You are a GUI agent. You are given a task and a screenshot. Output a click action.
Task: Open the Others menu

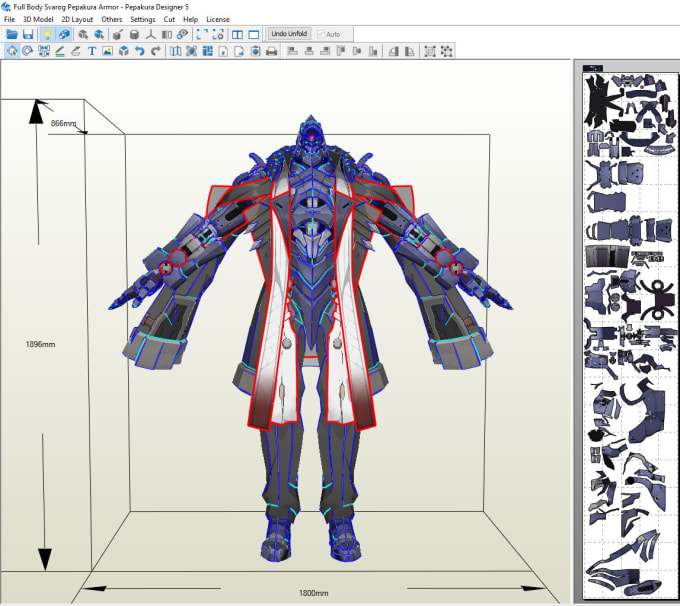pos(111,20)
